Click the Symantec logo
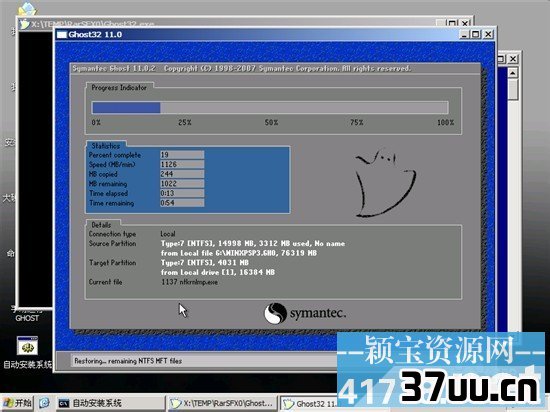This screenshot has width=550, height=412. tap(305, 313)
